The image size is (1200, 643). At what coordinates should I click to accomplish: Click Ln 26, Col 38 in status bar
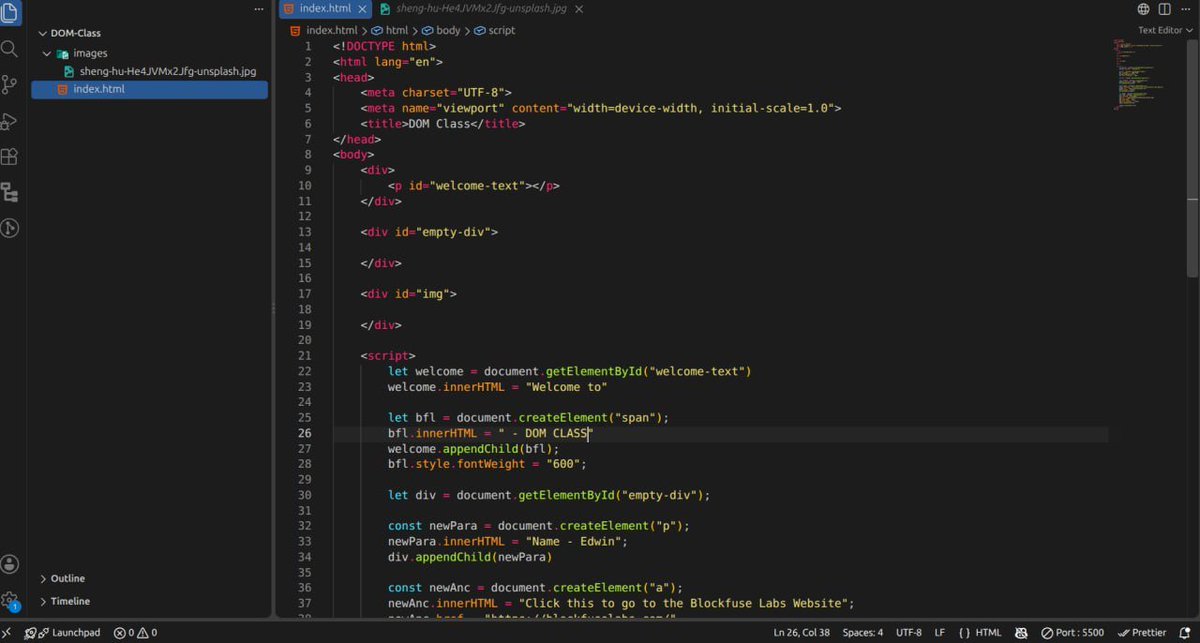tap(801, 633)
